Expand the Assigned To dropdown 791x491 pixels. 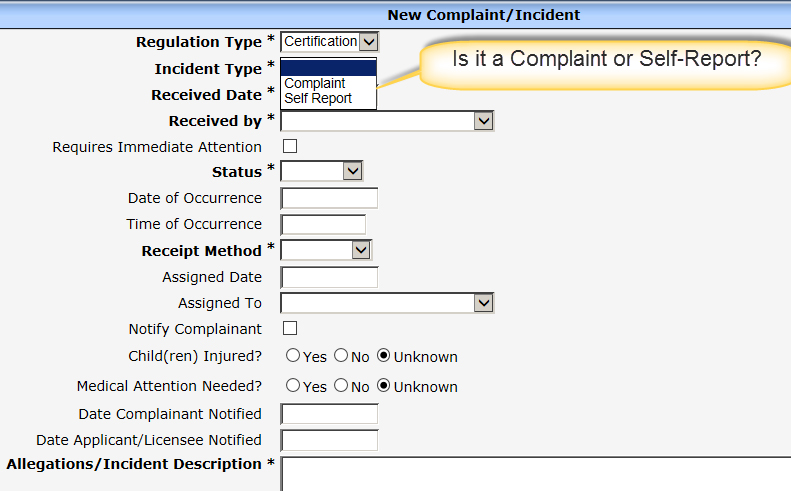tap(484, 303)
